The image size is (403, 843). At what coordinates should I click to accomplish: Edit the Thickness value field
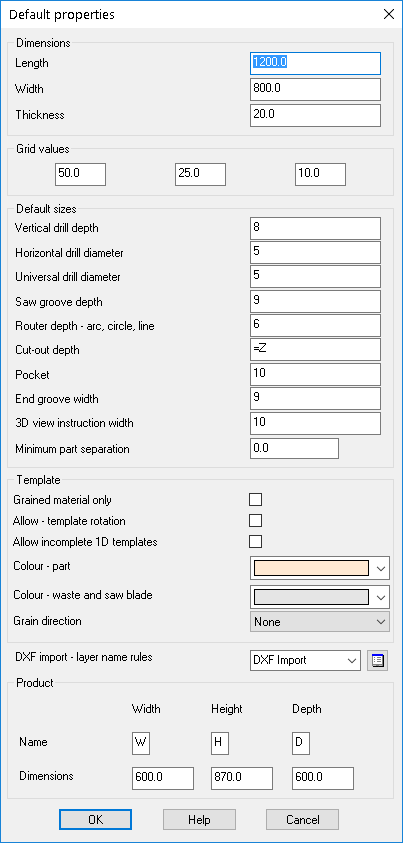pos(315,115)
